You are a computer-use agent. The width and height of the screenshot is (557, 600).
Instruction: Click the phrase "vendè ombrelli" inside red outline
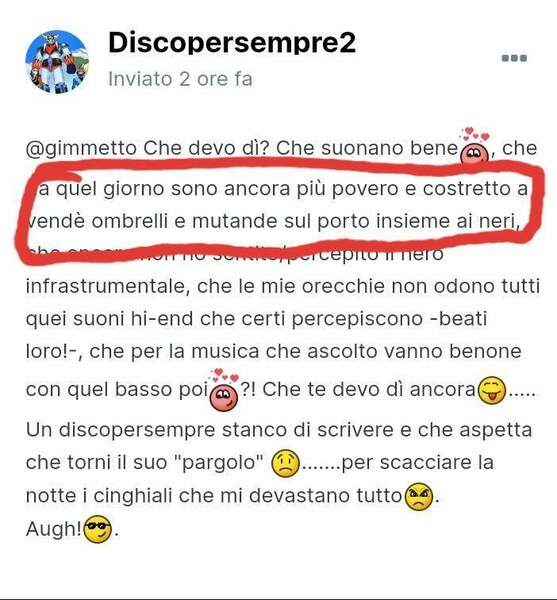(98, 221)
